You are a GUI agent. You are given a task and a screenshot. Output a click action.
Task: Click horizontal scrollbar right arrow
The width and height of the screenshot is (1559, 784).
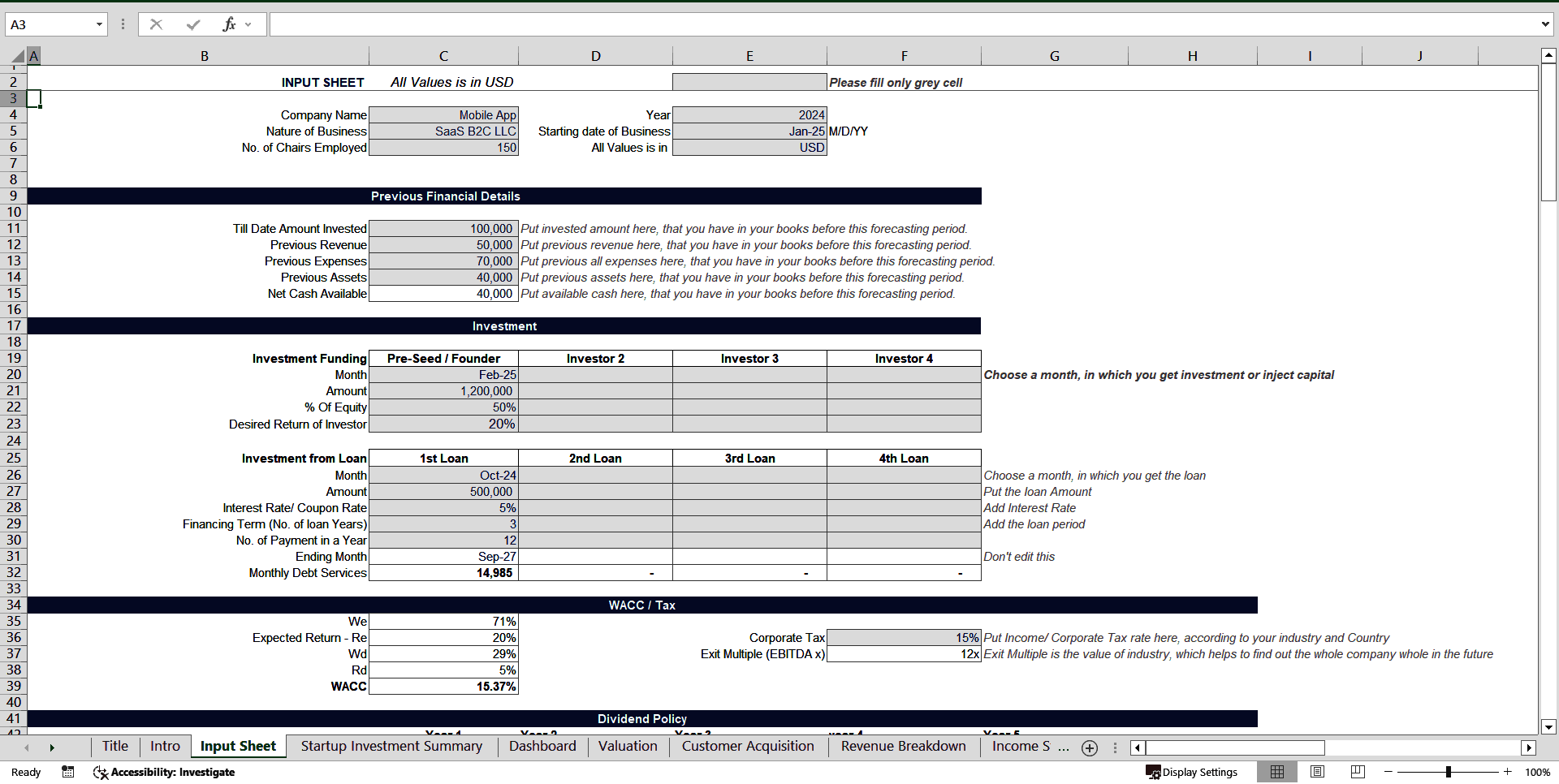tap(1529, 747)
